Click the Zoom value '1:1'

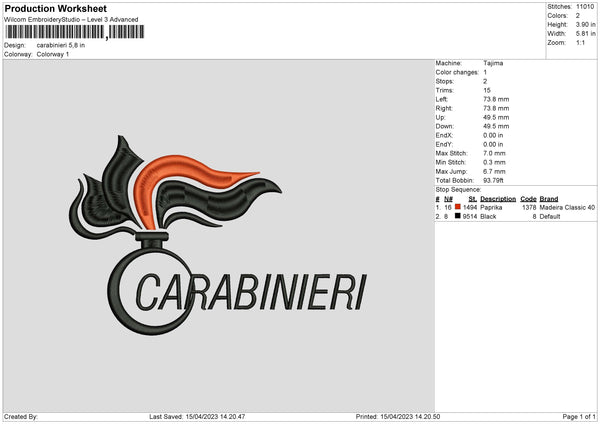tap(580, 42)
